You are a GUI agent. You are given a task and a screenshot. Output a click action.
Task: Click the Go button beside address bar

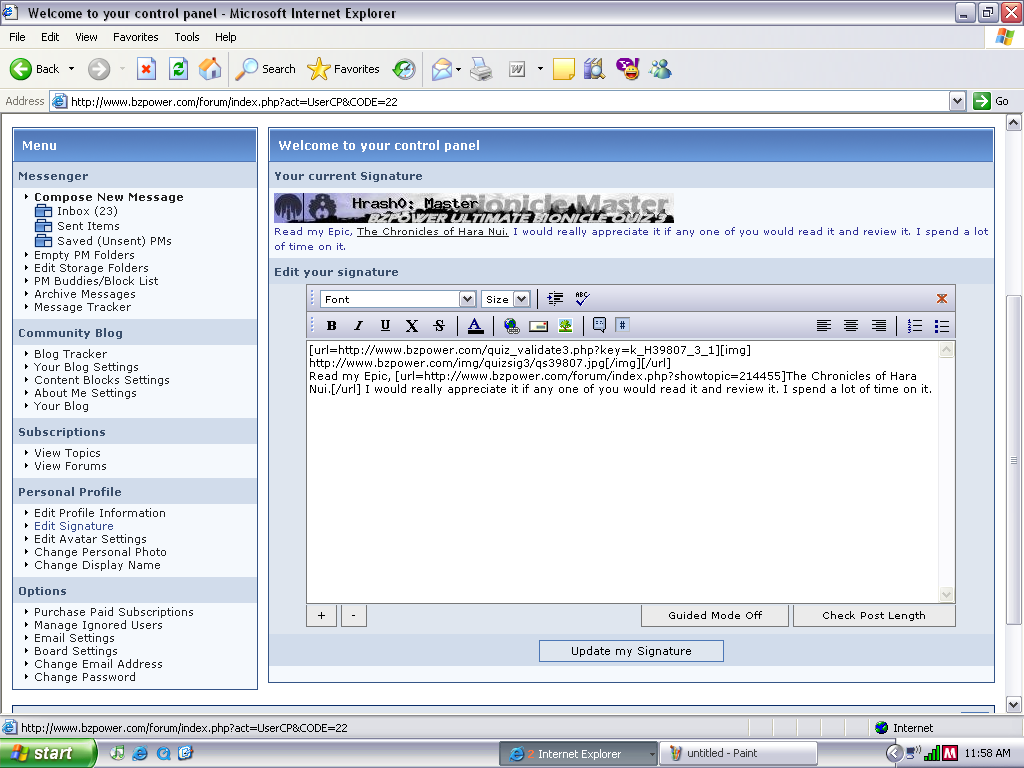991,101
